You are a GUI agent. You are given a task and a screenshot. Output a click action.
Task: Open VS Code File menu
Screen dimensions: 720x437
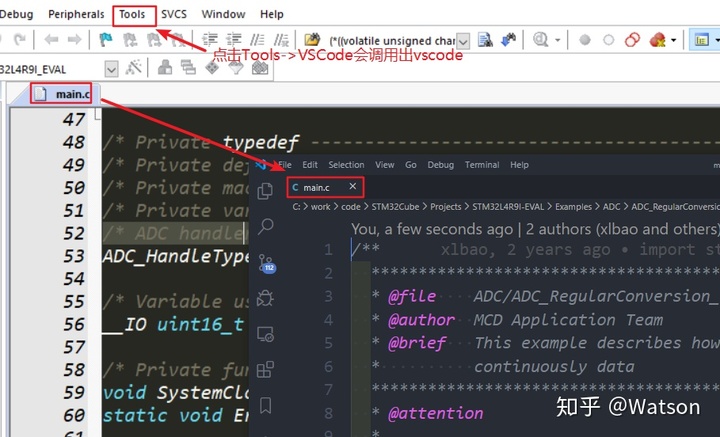[x=285, y=165]
